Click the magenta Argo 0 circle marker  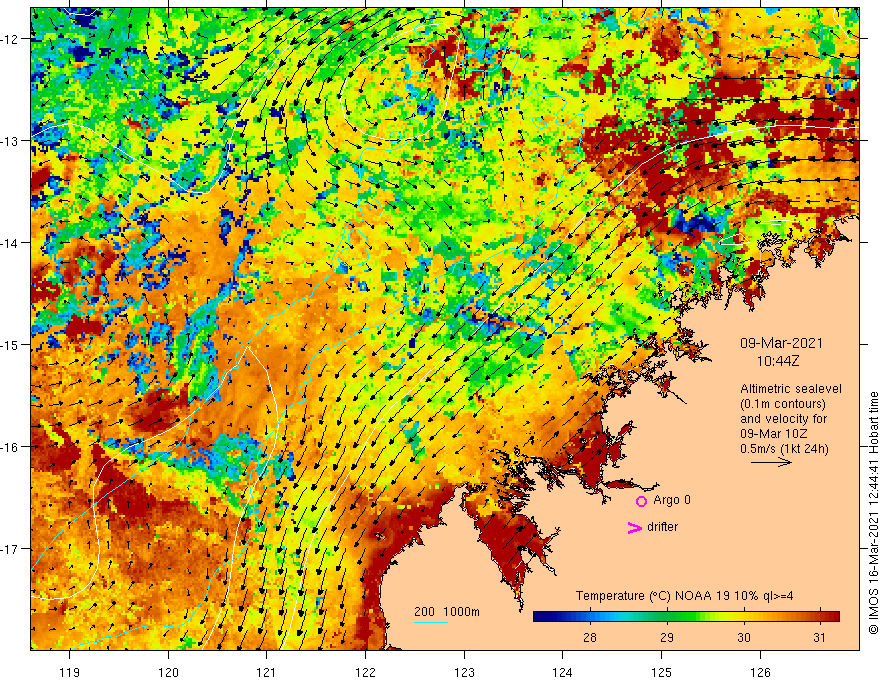click(x=641, y=501)
